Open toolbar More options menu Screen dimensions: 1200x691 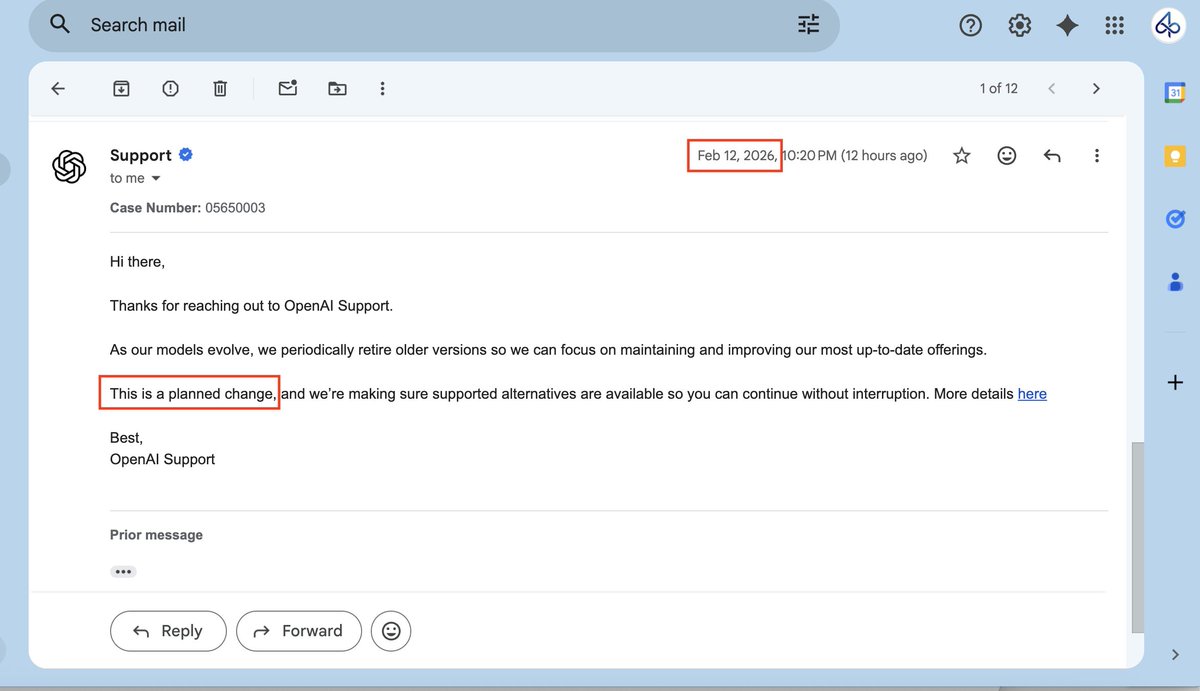tap(382, 88)
